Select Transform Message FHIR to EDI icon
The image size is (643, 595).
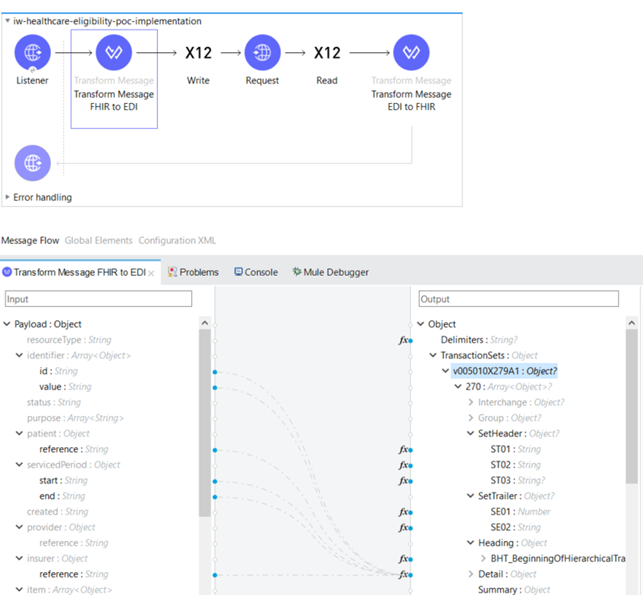[114, 52]
